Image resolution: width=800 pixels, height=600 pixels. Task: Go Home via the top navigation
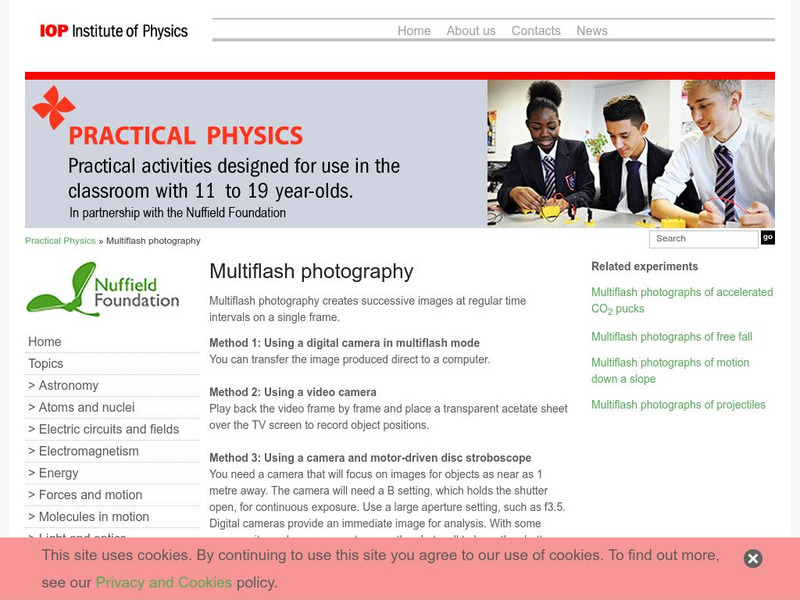tap(413, 31)
